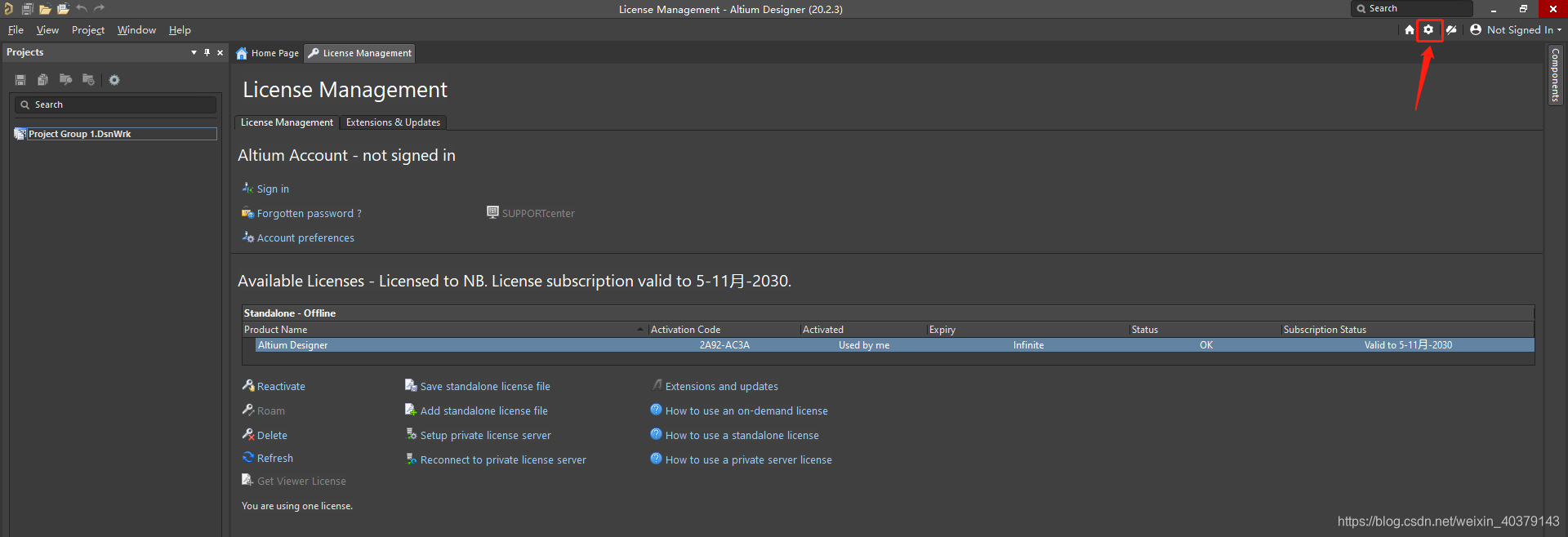The height and width of the screenshot is (537, 1568).
Task: Open the Help menu
Action: (x=180, y=30)
